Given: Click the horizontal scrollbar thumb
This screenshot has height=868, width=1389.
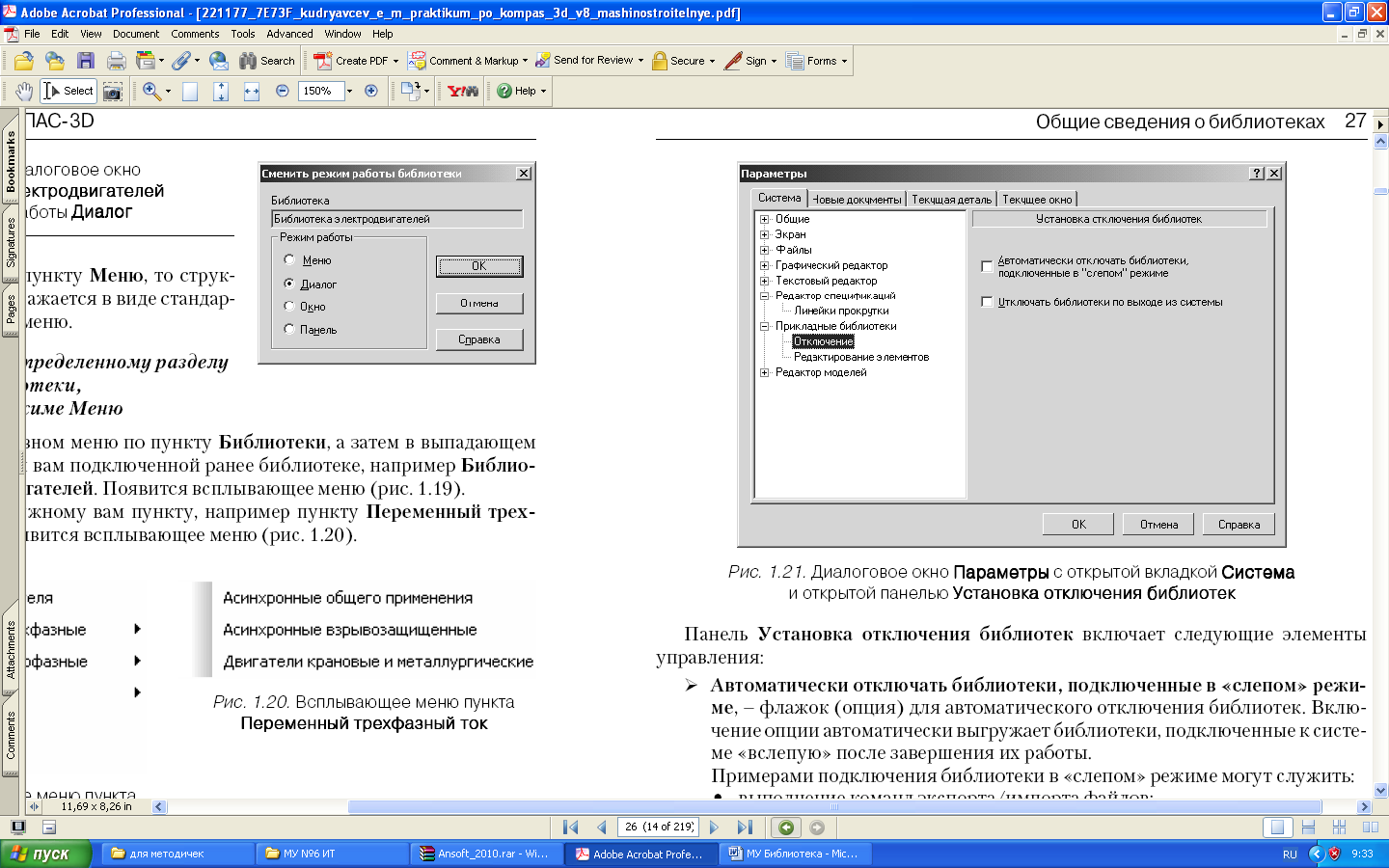Looking at the screenshot, I should pos(834,807).
